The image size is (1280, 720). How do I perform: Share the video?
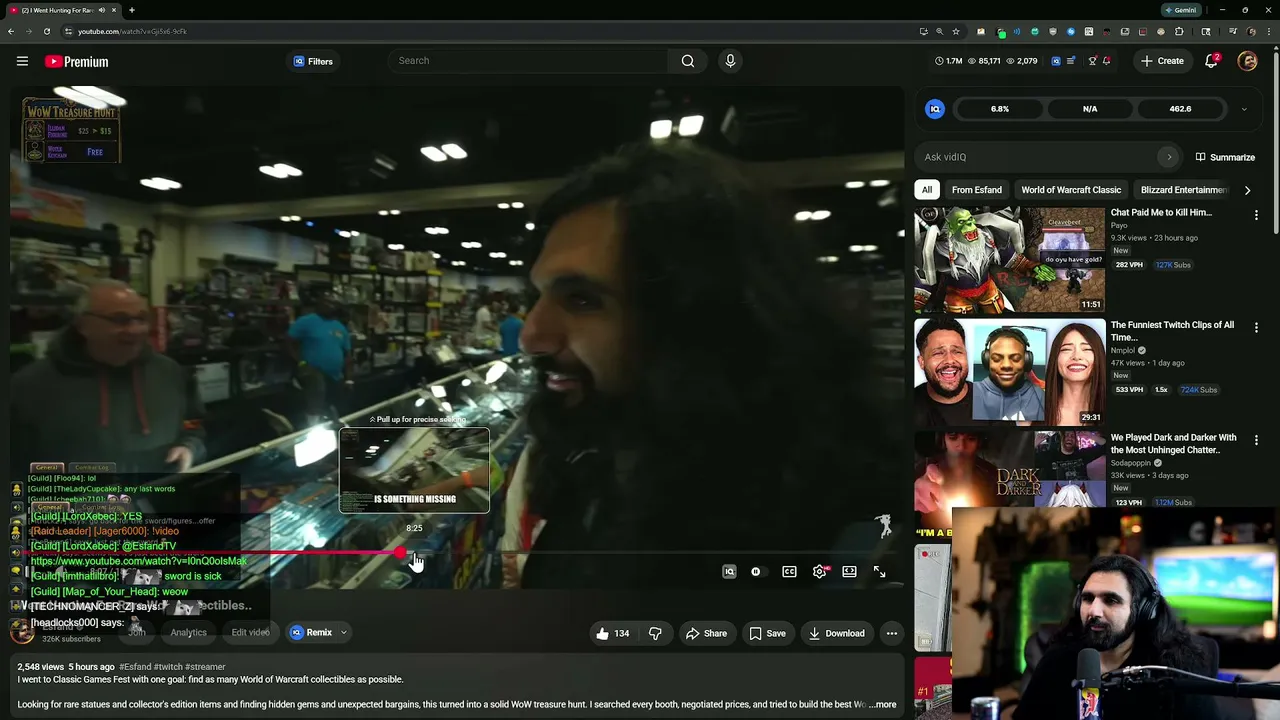[706, 633]
